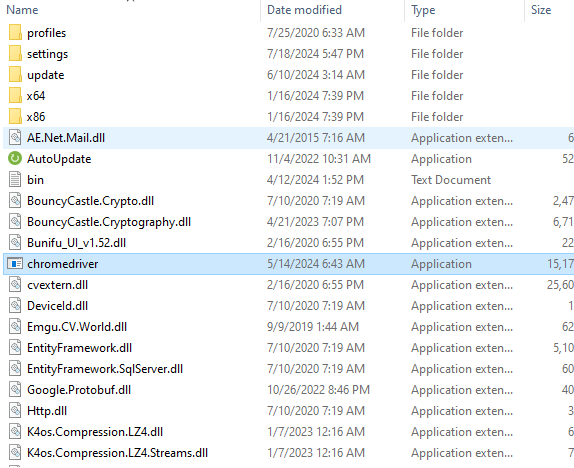Click the Google.Protobuf.dll file icon
574x468 pixels.
tap(15, 390)
